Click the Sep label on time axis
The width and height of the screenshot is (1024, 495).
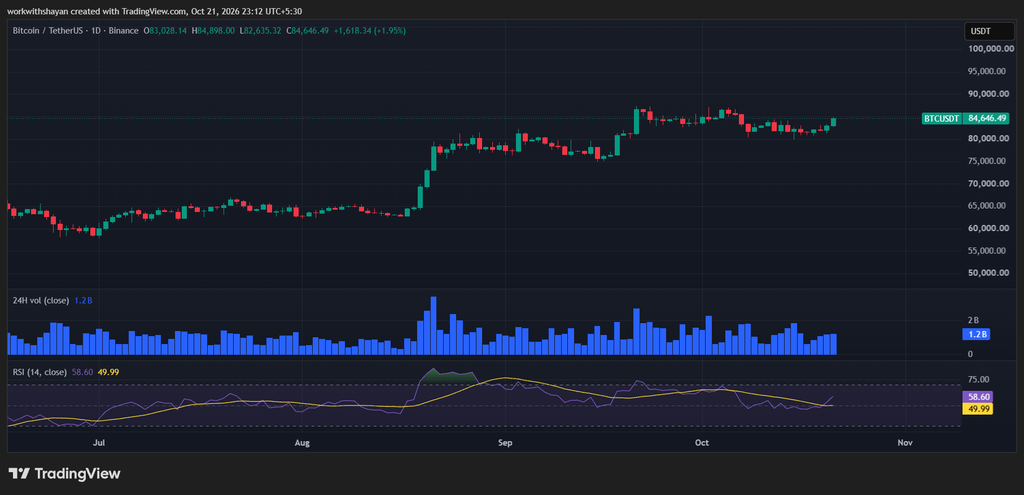pos(505,443)
